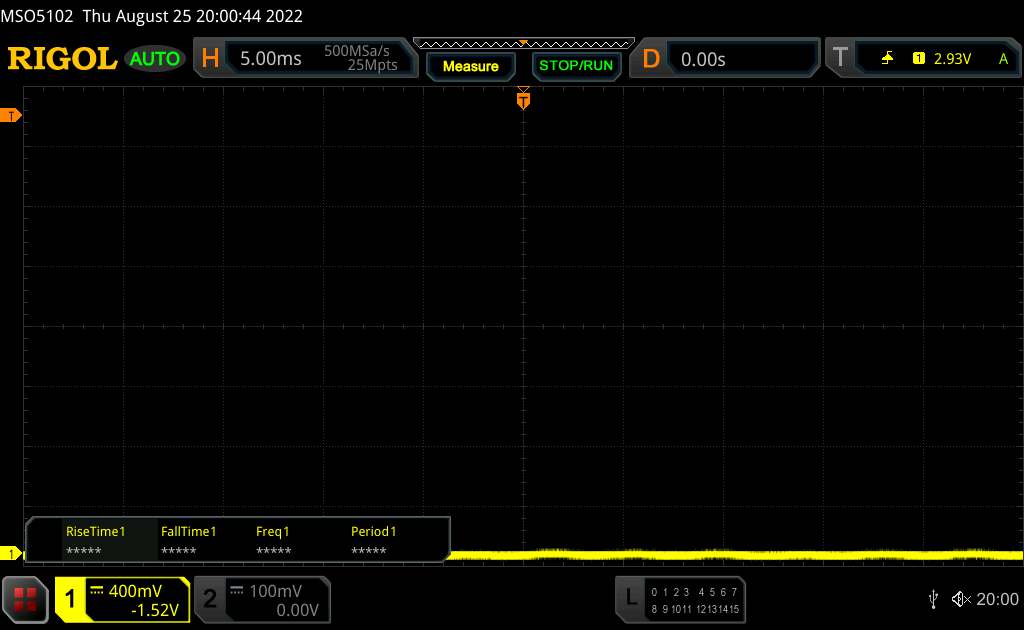Open the delay D settings
Screen dimensions: 1024x630
coord(651,59)
